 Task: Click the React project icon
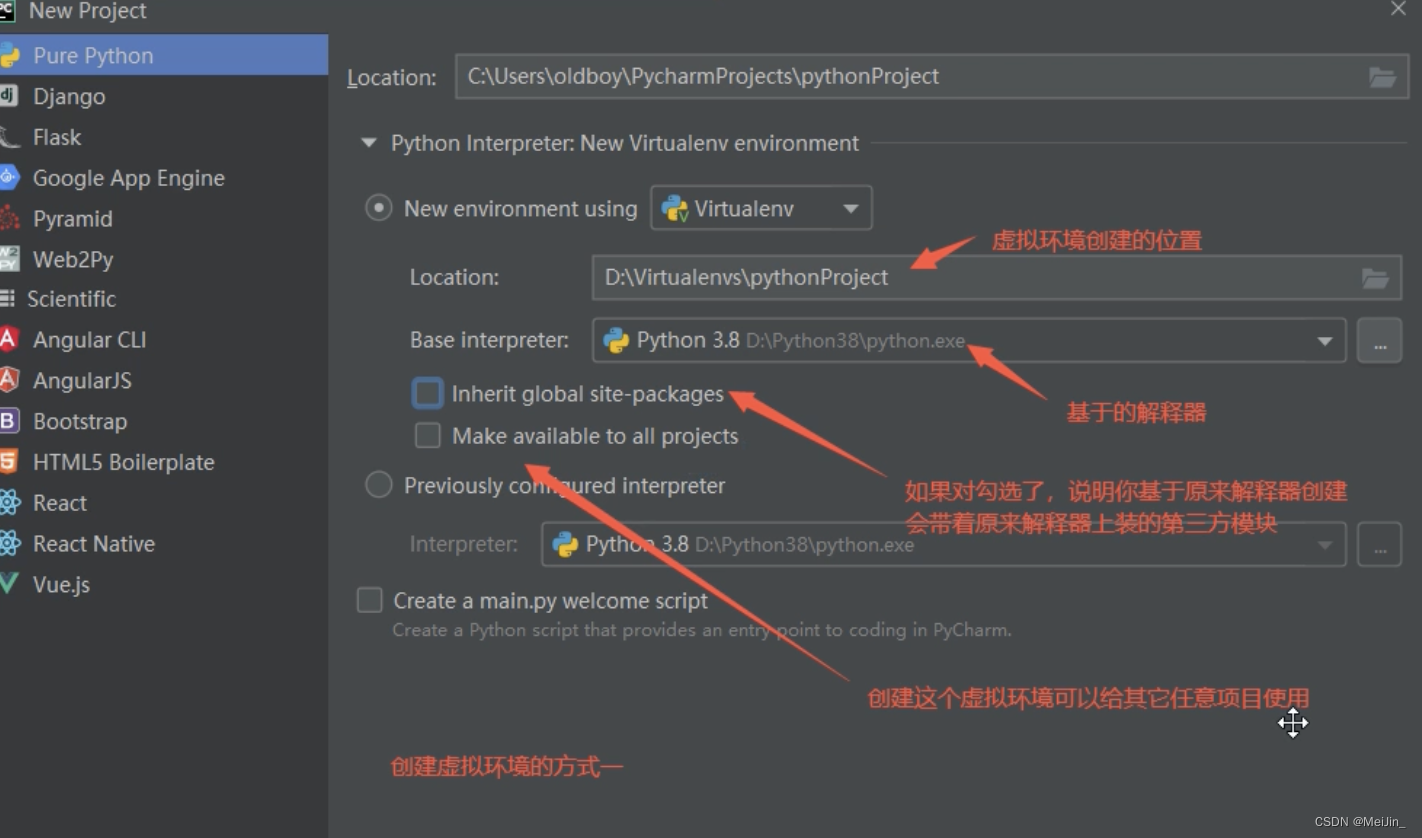[x=9, y=502]
